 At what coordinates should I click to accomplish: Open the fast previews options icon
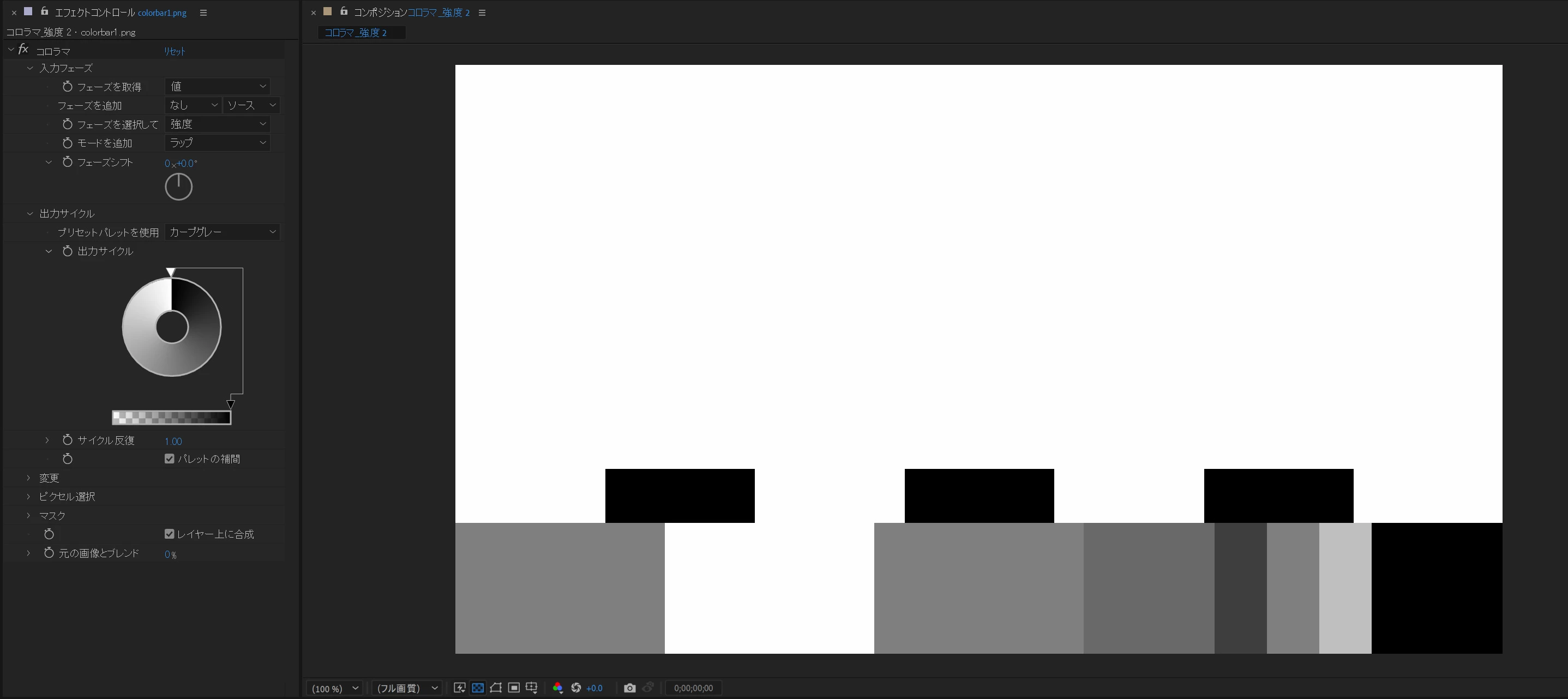click(x=460, y=688)
